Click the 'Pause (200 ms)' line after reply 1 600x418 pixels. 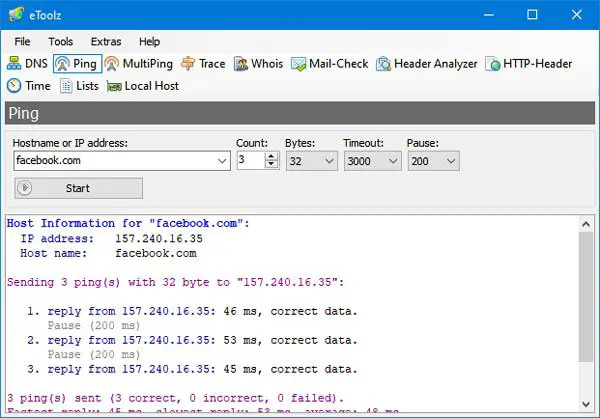click(94, 326)
